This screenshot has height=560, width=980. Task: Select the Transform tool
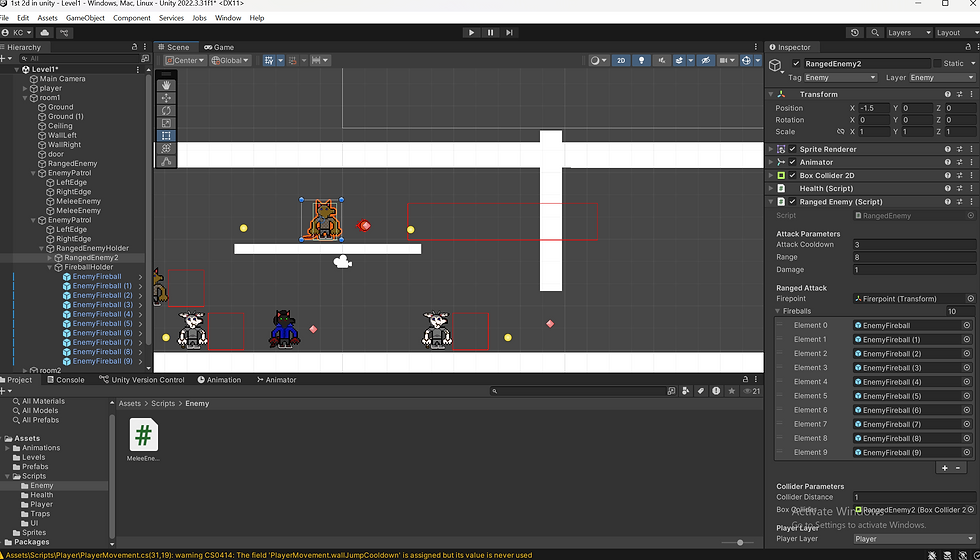[166, 148]
